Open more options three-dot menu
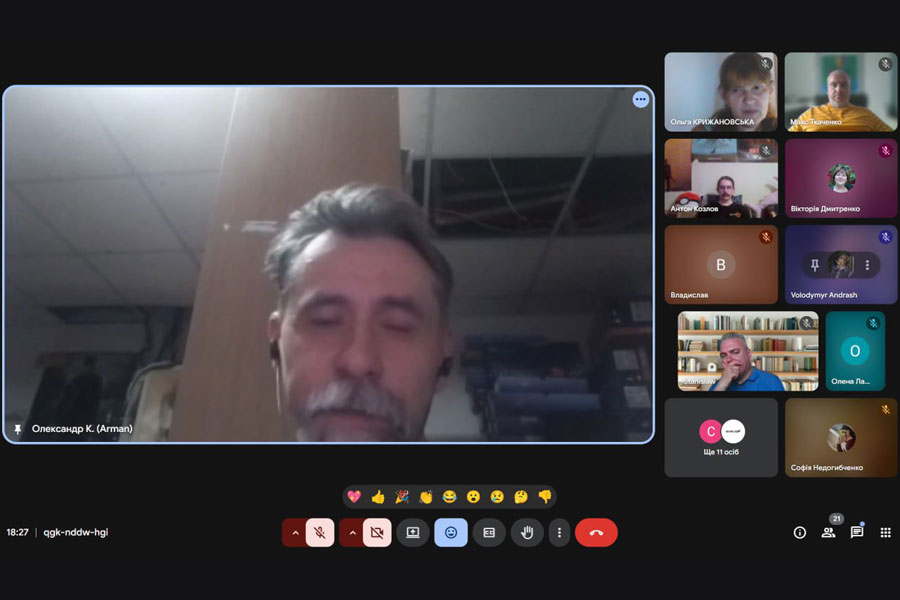Screen dimensions: 900x600 pos(559,533)
